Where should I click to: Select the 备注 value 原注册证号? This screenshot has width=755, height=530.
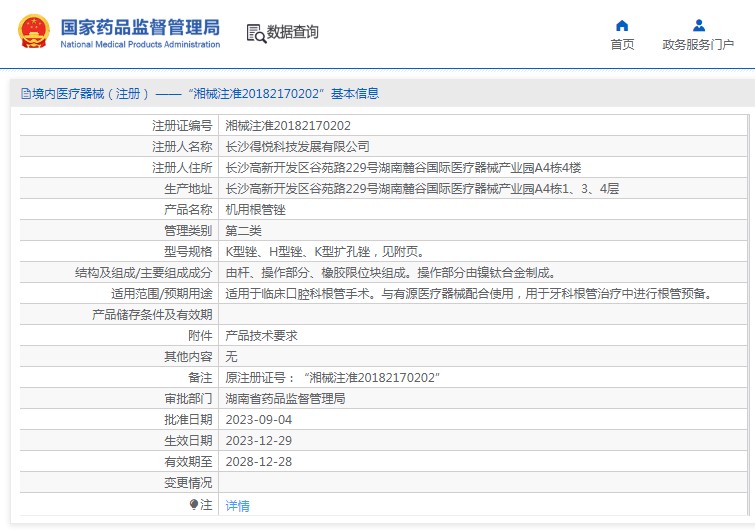tap(333, 378)
